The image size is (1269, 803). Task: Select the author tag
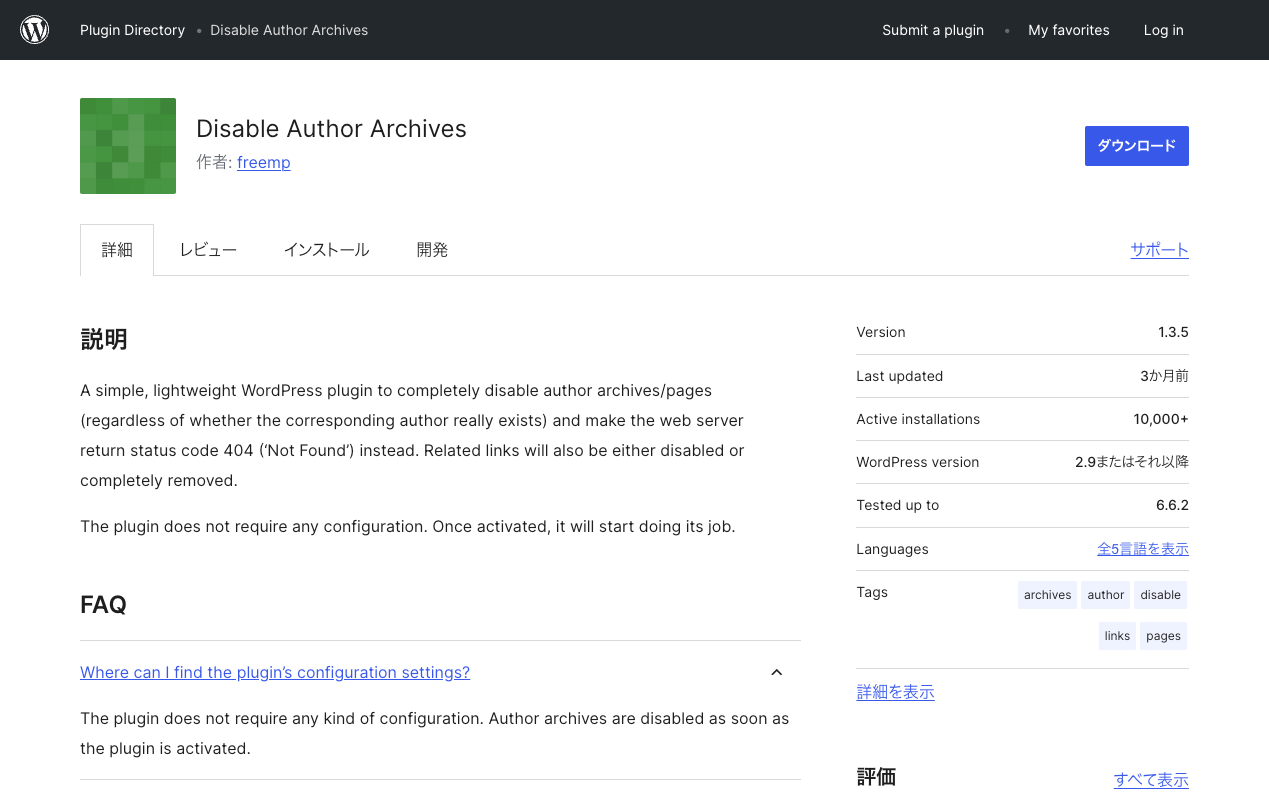pos(1106,595)
